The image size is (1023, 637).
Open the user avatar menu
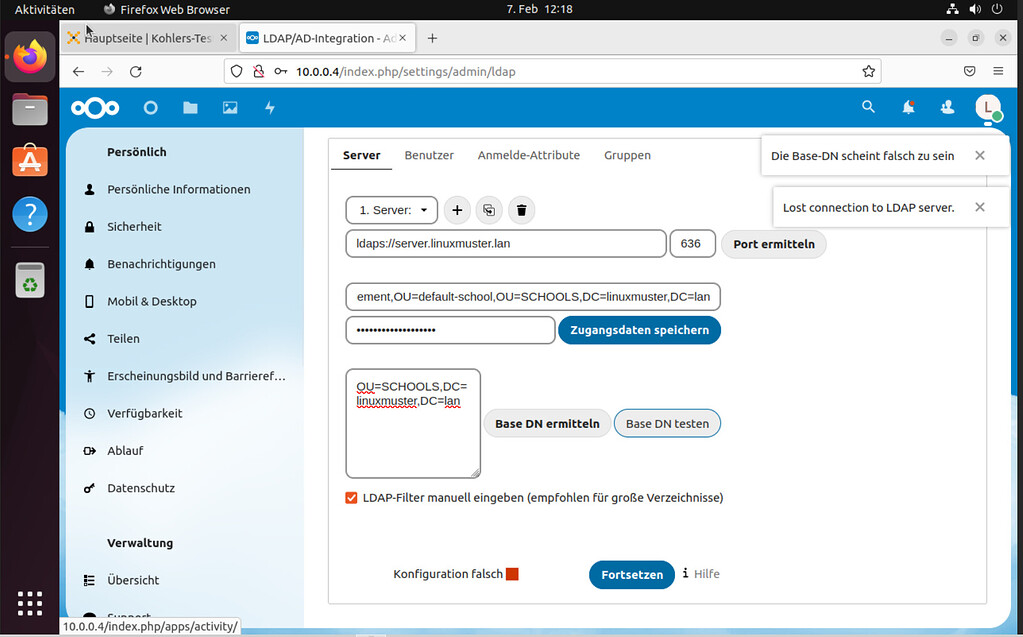click(x=987, y=107)
